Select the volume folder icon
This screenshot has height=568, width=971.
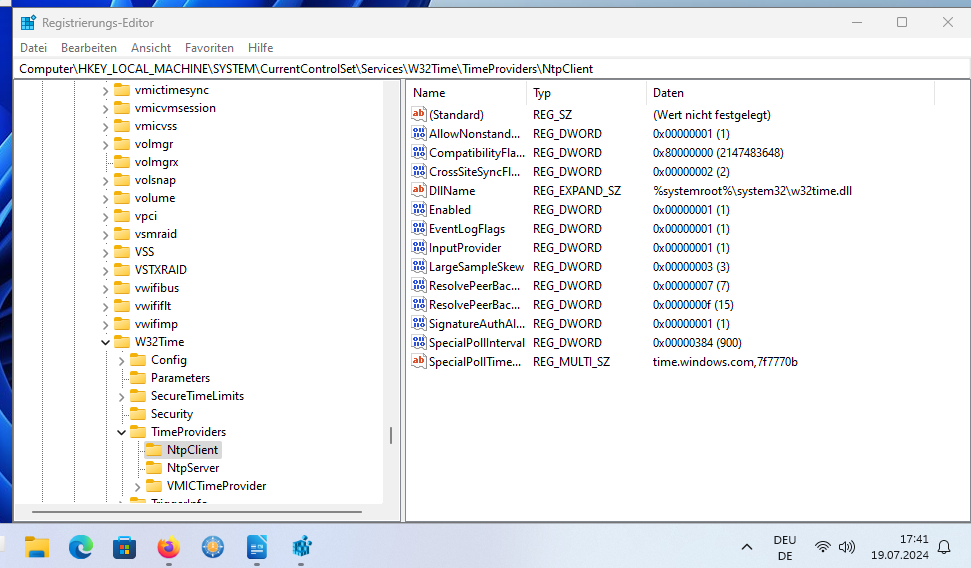[x=122, y=198]
